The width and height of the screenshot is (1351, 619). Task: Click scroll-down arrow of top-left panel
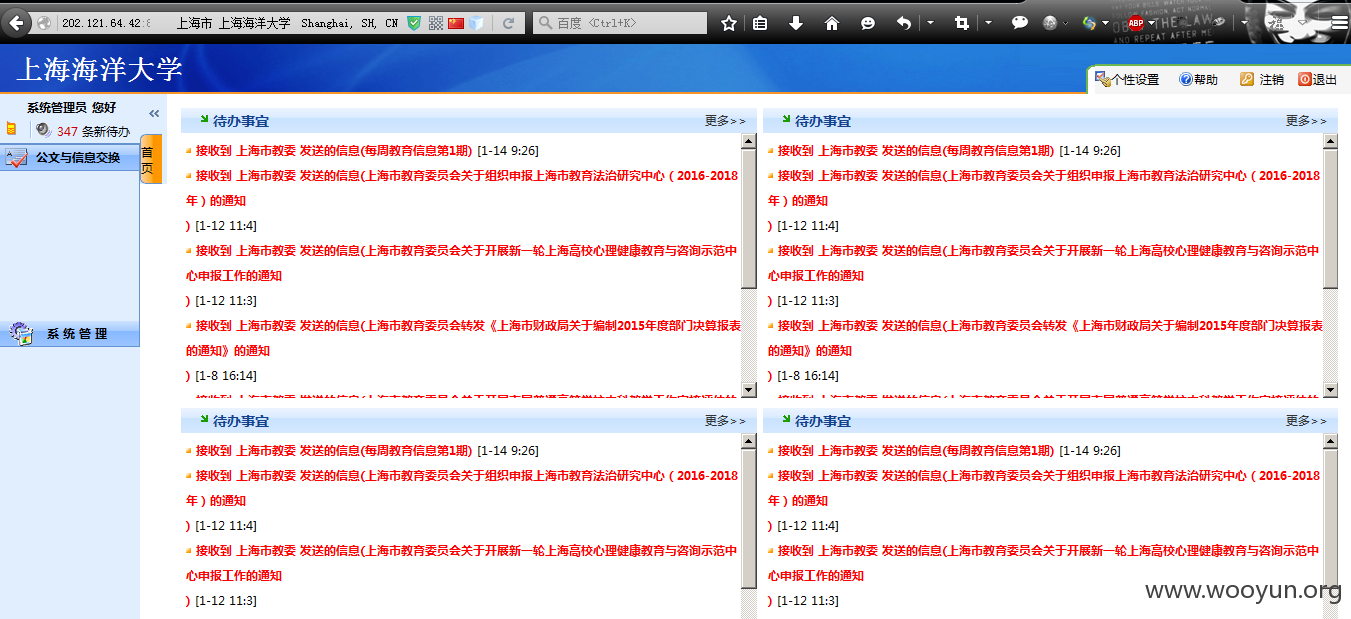[x=749, y=390]
